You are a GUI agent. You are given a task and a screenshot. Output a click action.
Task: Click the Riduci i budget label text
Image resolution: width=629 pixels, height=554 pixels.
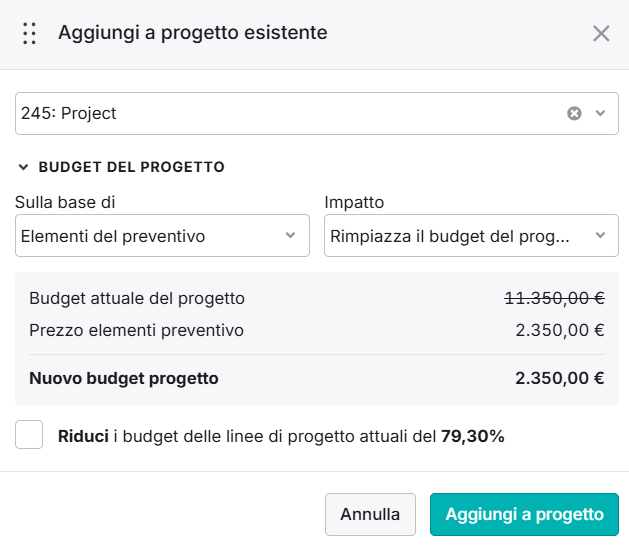281,436
